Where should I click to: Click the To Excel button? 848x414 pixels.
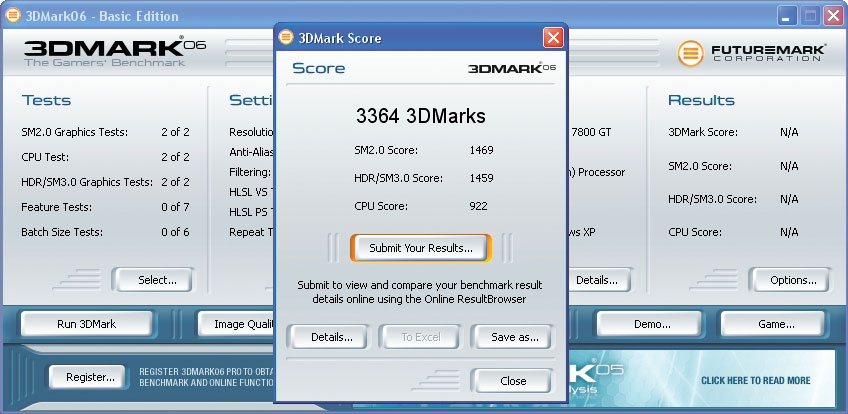(x=421, y=337)
